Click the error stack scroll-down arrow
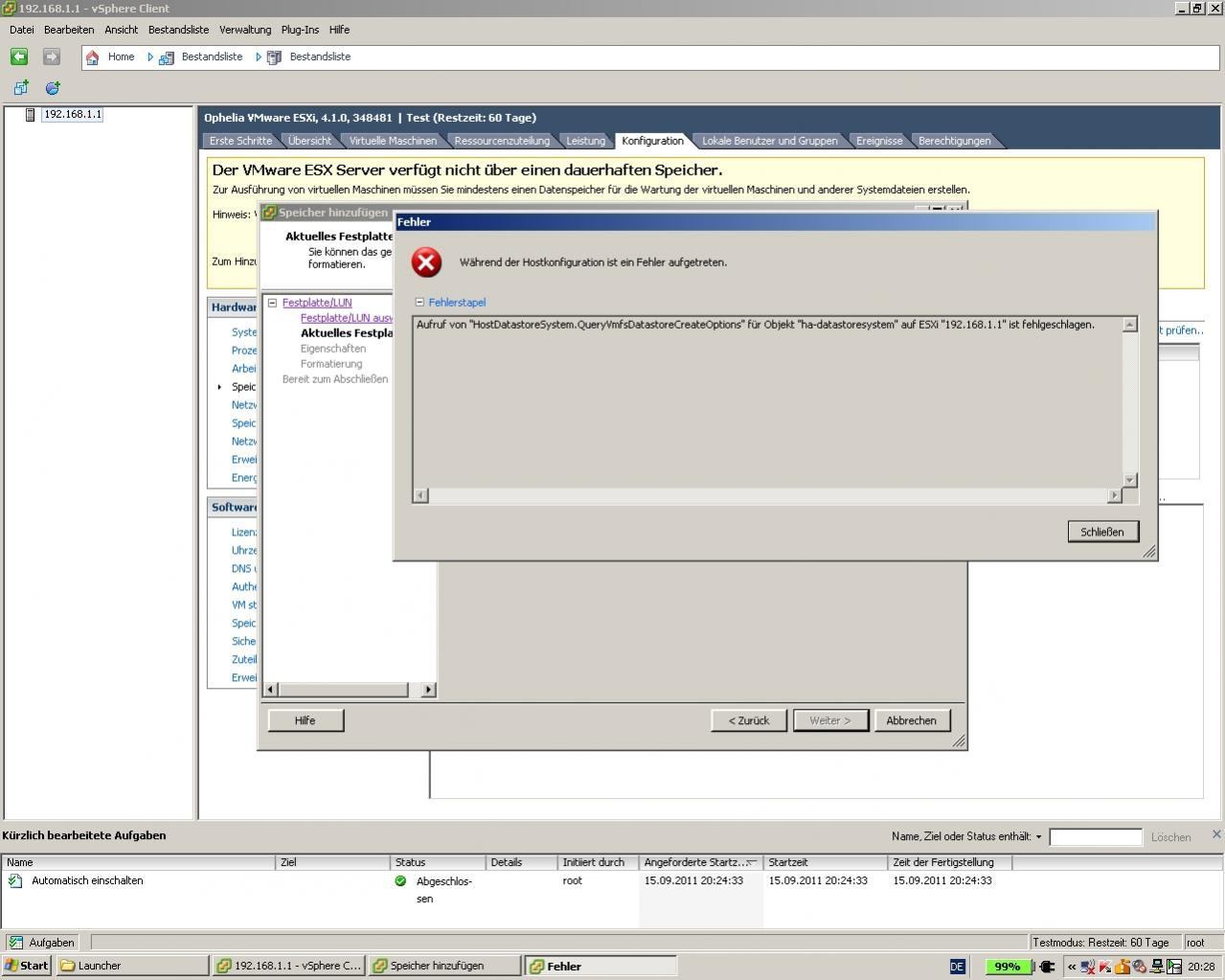1225x980 pixels. coord(1130,480)
